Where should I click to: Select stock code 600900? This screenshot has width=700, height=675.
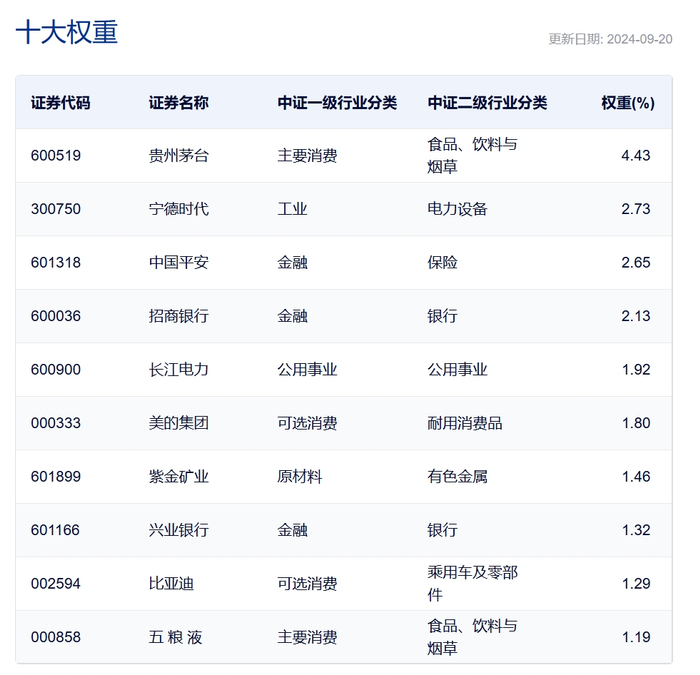pyautogui.click(x=56, y=370)
